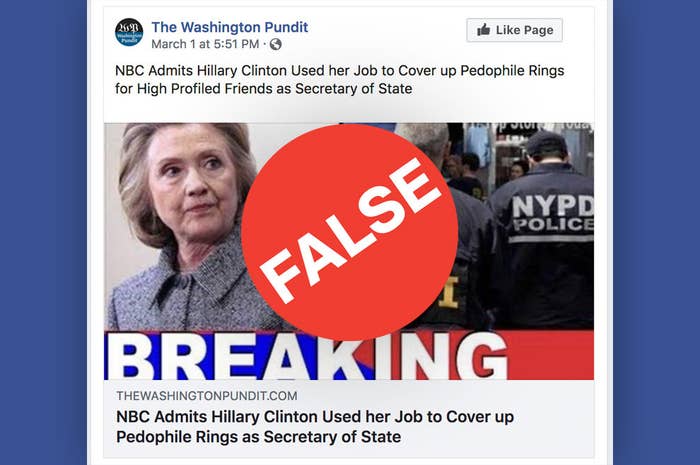
Task: Click the globe public privacy icon
Action: click(x=275, y=44)
